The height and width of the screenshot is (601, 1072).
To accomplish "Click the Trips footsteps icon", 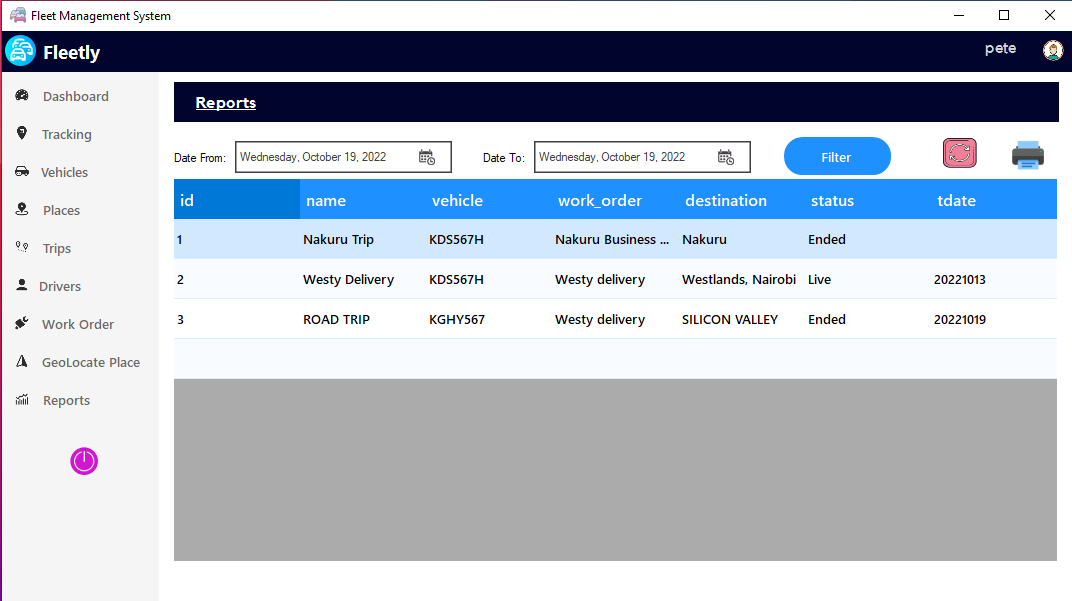I will 22,248.
